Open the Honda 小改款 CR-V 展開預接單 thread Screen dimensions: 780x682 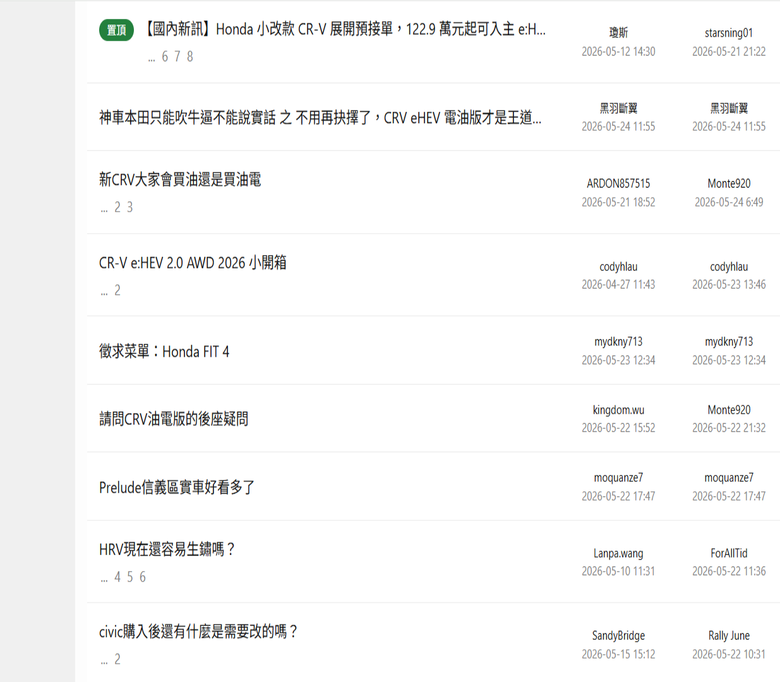344,29
